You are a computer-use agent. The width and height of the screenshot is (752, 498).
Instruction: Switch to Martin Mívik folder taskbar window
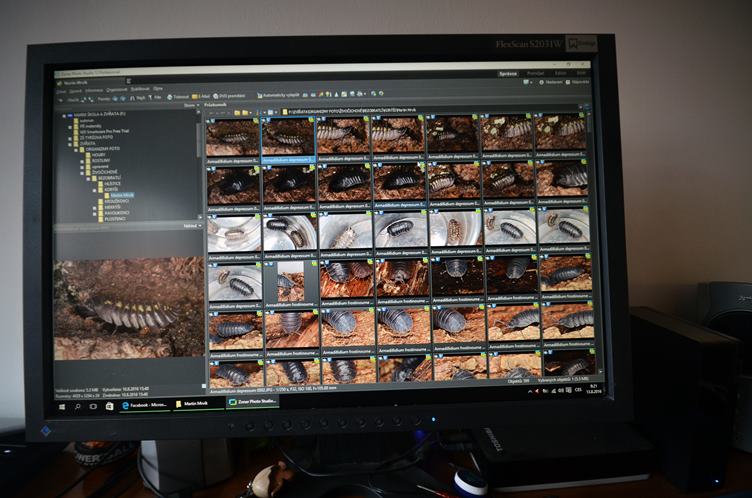click(x=197, y=403)
